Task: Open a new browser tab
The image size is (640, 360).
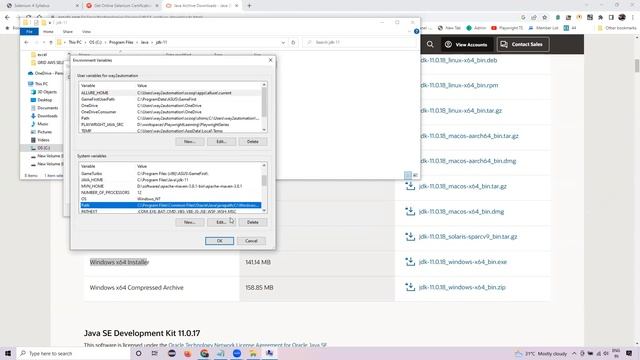Action: click(249, 6)
